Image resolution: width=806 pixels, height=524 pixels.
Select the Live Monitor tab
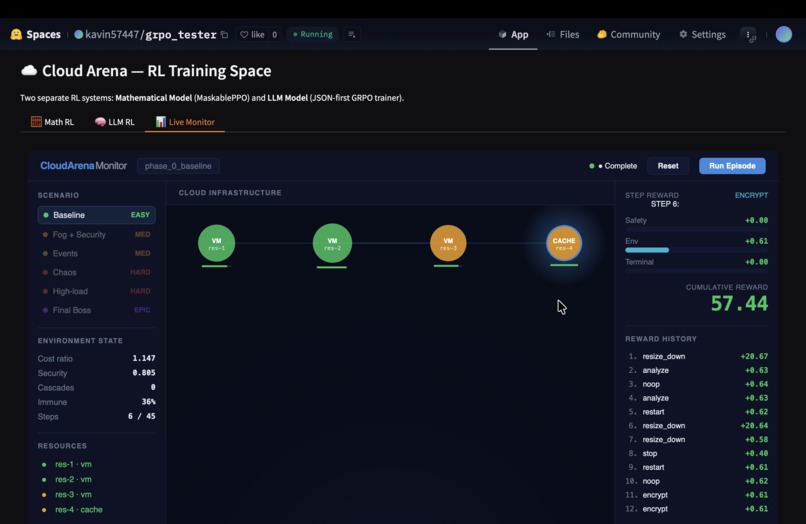(x=185, y=122)
